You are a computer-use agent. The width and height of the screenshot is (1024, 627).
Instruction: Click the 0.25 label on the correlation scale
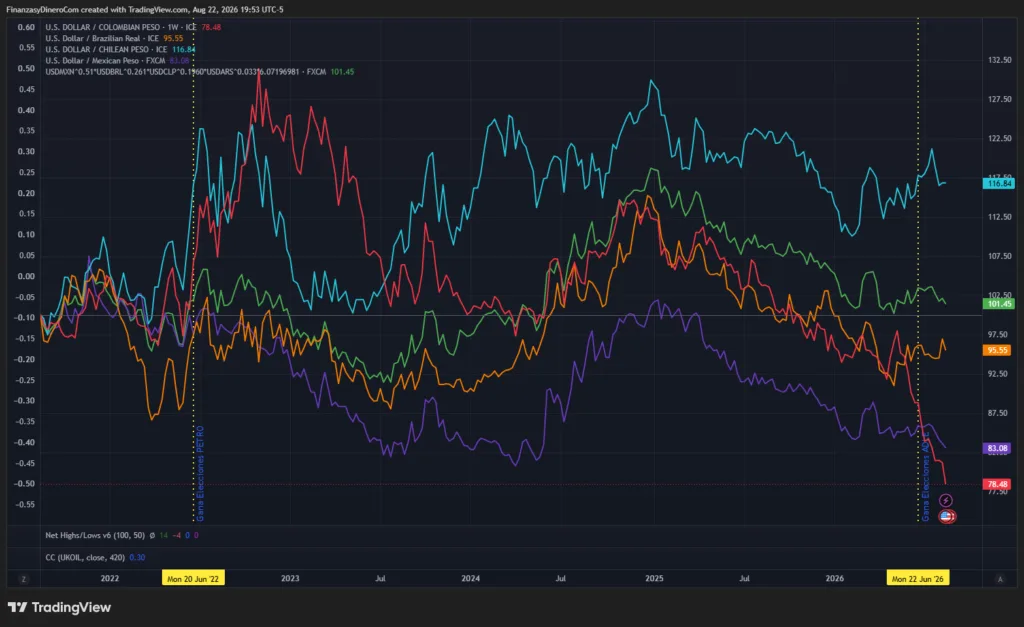(x=26, y=172)
